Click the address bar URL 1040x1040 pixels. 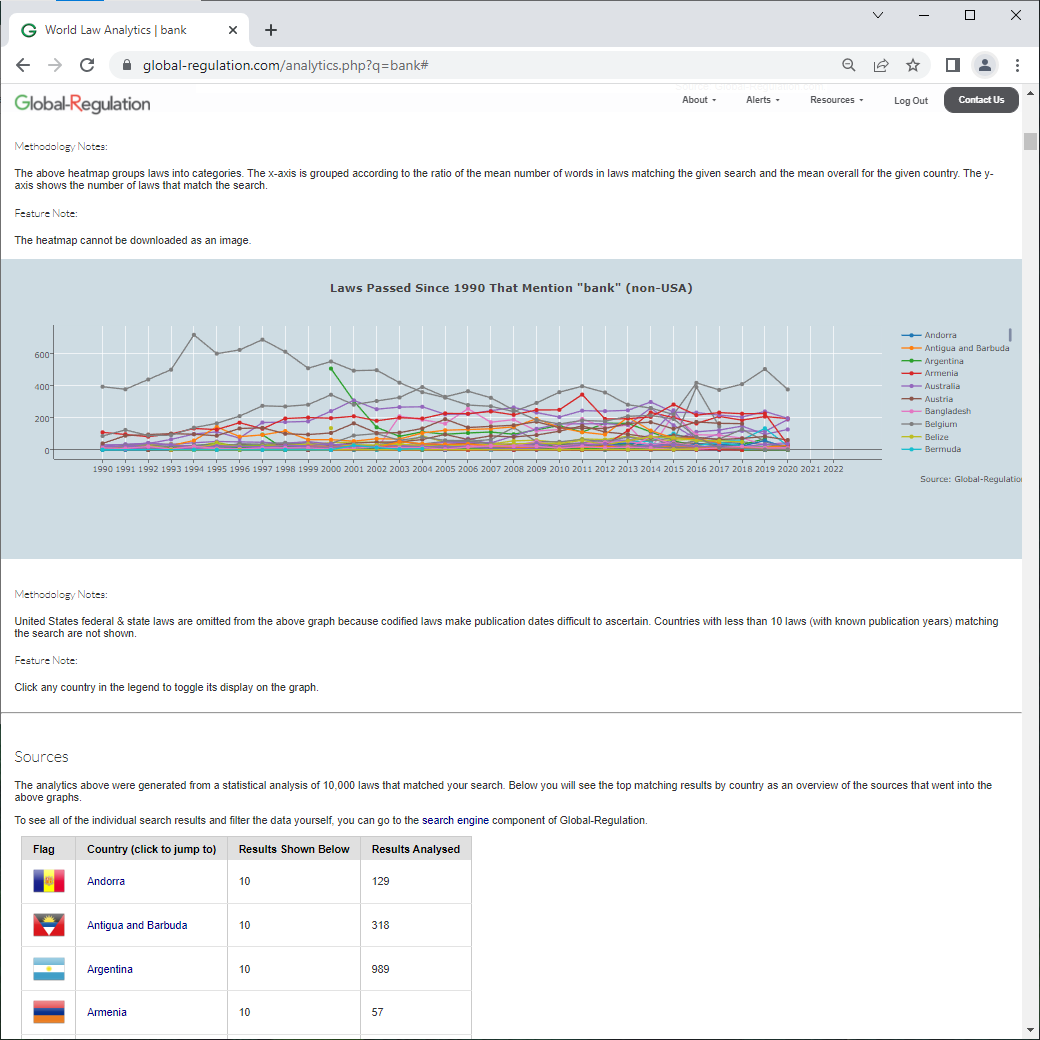[285, 65]
